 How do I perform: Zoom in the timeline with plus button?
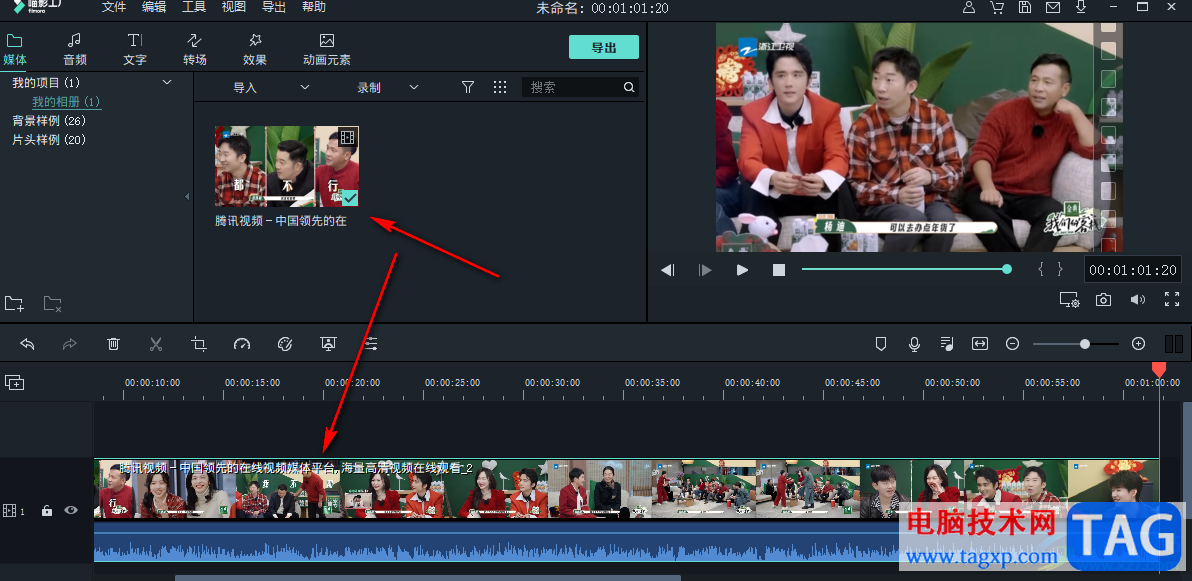coord(1138,344)
